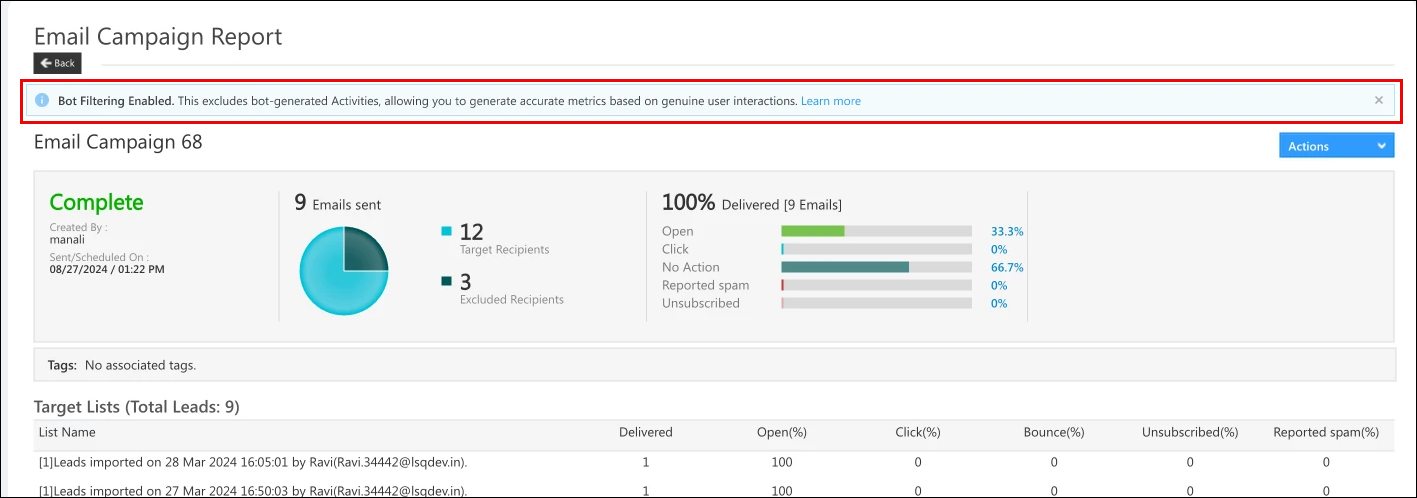Screen dimensions: 1417x498
Task: Click the Reported spam 0% link
Action: coord(998,285)
